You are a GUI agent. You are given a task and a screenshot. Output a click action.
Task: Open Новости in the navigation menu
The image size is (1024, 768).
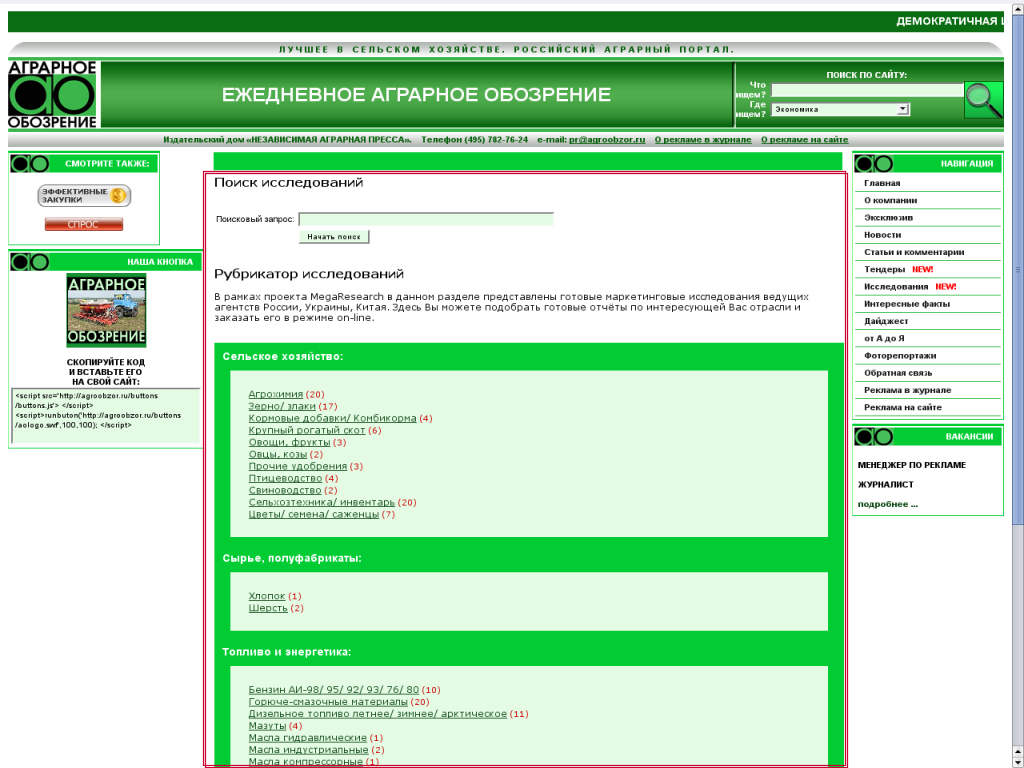882,235
